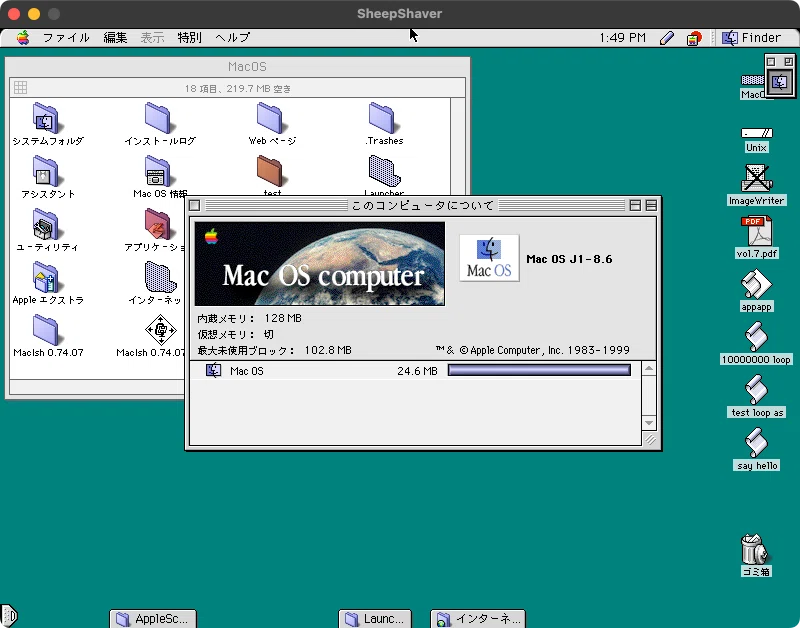Screen dimensions: 800x628
Task: Expand the AppleSc... popup folder tab
Action: coord(153,618)
